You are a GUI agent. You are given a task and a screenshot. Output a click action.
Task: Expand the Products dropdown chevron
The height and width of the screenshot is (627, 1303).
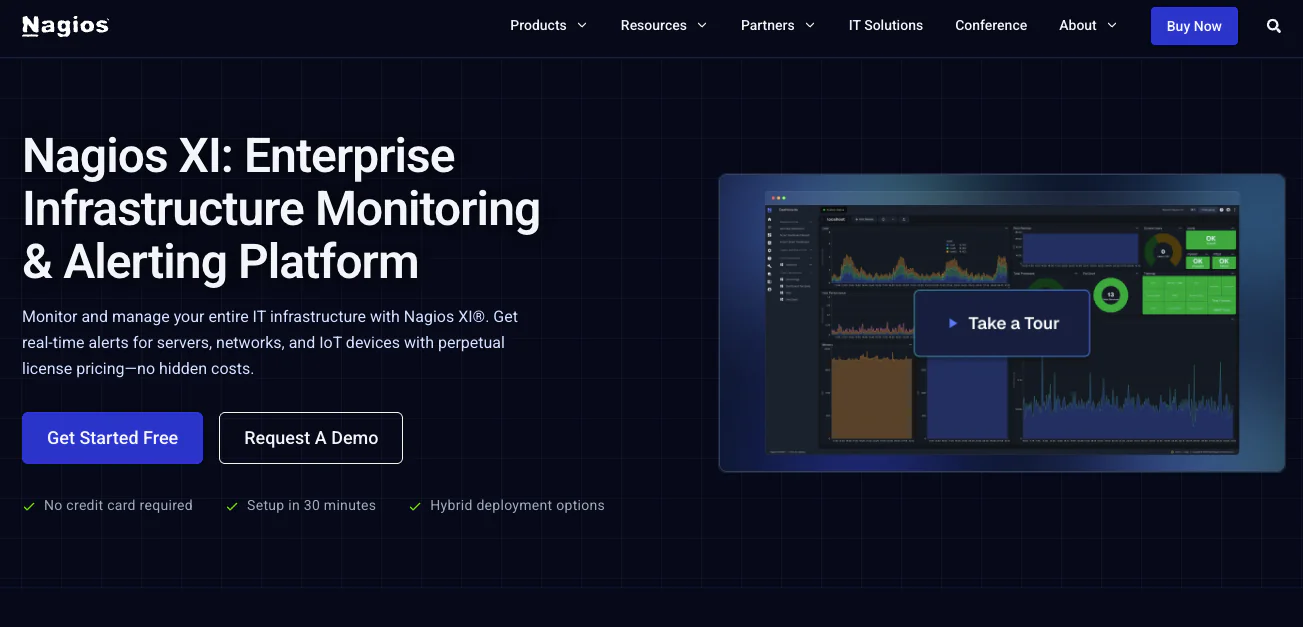(x=581, y=26)
